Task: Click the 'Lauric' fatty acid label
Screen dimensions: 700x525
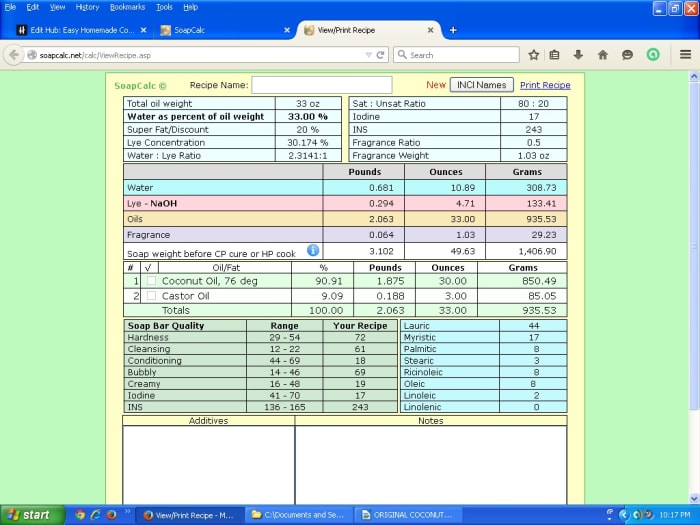Action: tap(417, 325)
